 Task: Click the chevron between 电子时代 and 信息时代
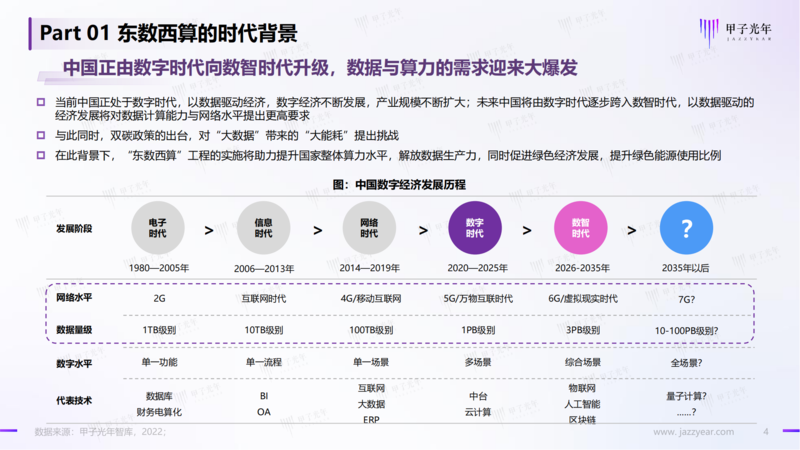(x=209, y=230)
